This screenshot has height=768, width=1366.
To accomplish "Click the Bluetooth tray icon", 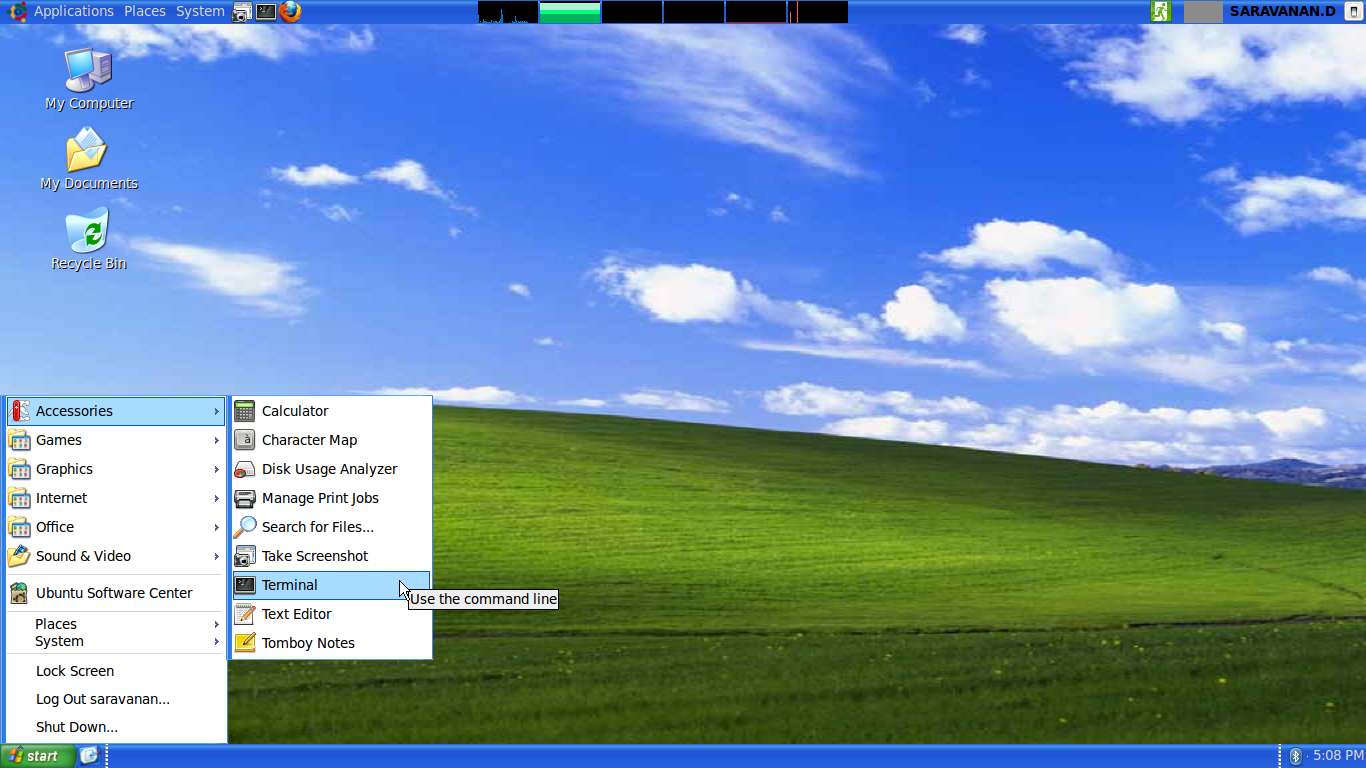I will pyautogui.click(x=1295, y=756).
